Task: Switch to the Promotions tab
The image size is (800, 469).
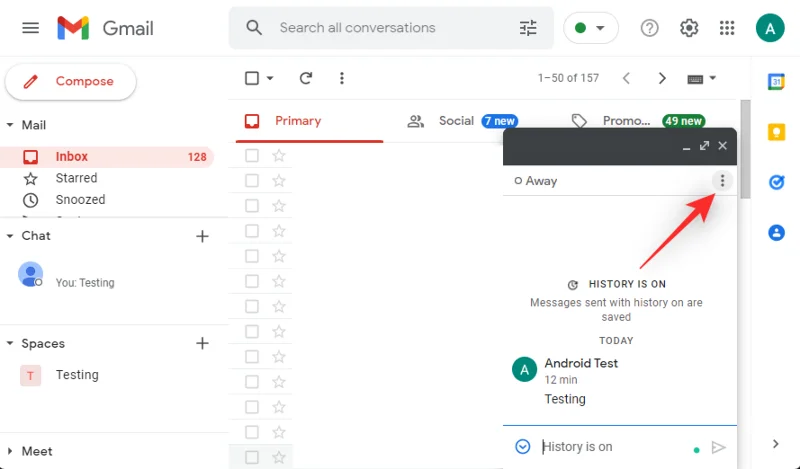Action: [638, 121]
